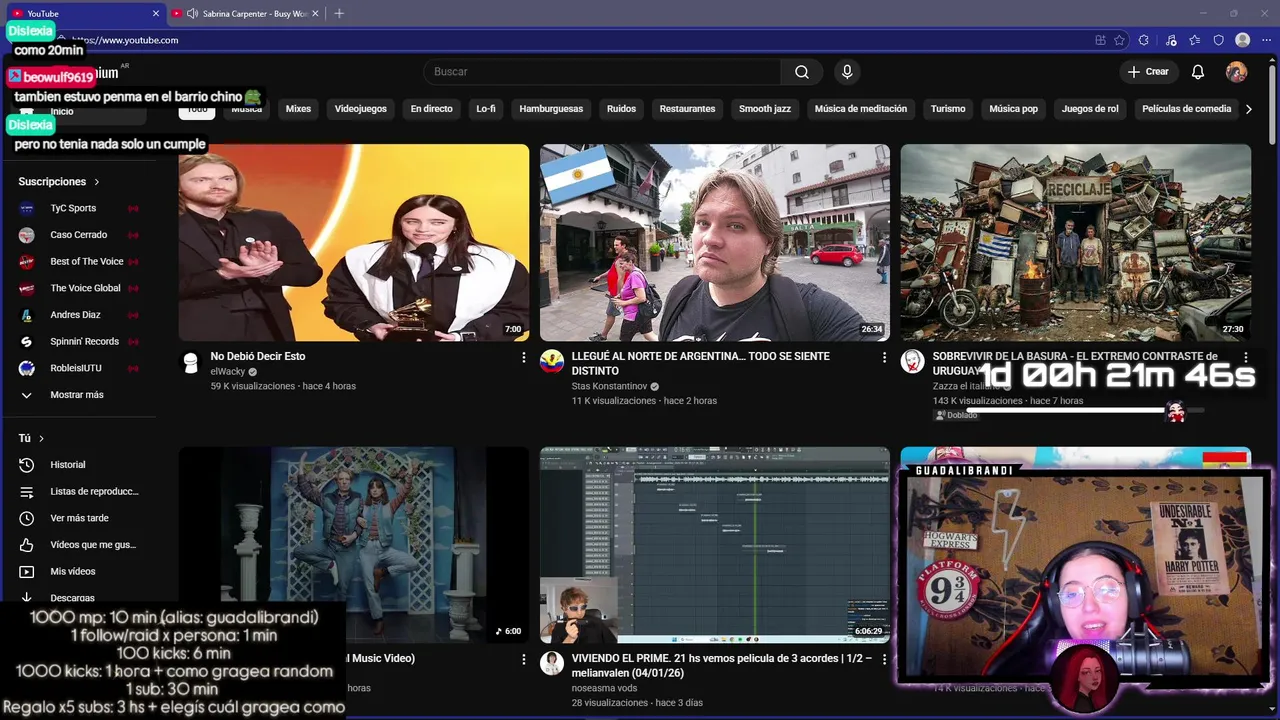This screenshot has height=720, width=1280.
Task: Show next category chips arrow
Action: click(x=1248, y=109)
